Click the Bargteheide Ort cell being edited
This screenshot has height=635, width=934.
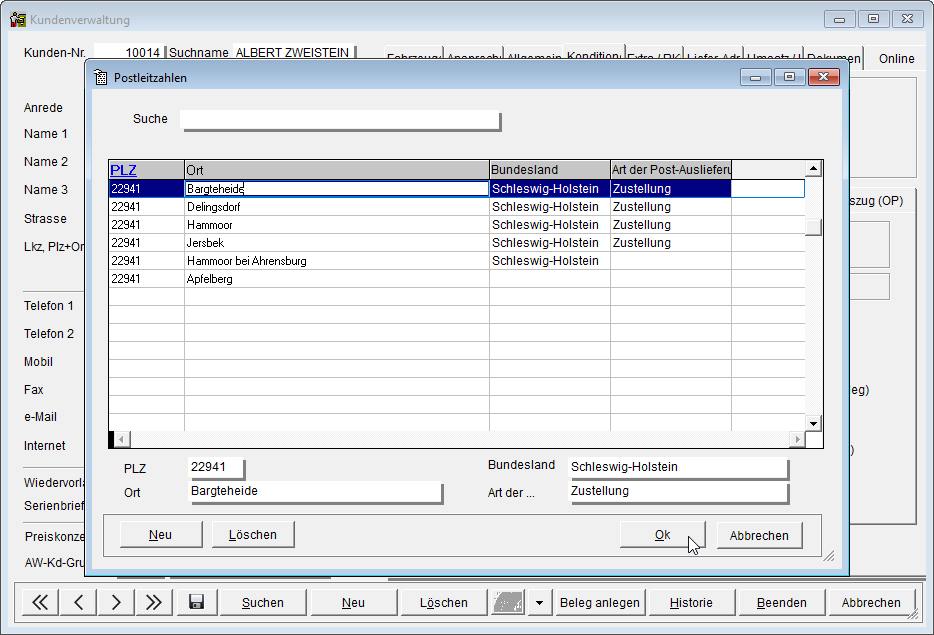point(337,189)
